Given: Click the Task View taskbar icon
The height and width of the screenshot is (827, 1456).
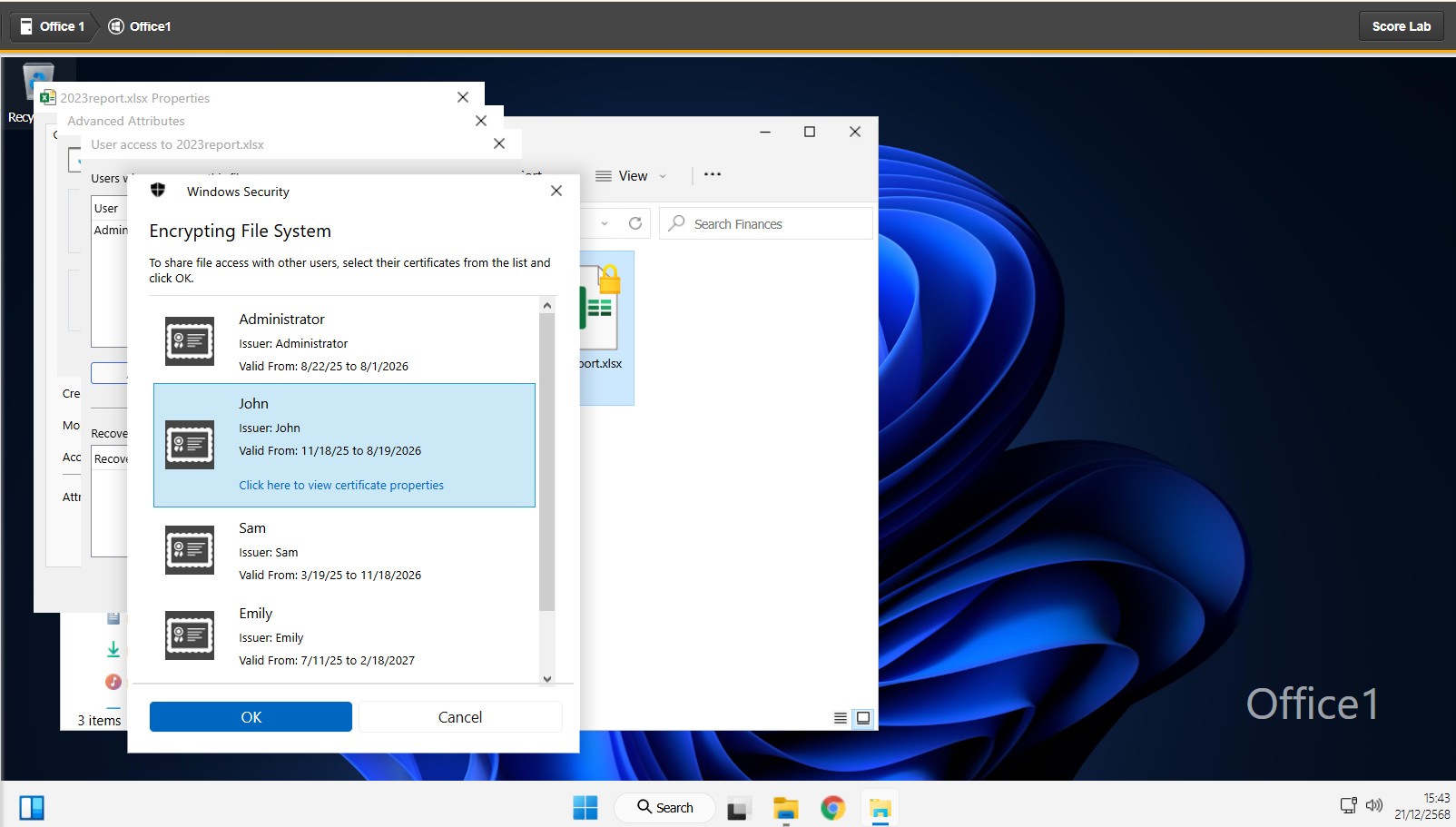Looking at the screenshot, I should [738, 808].
